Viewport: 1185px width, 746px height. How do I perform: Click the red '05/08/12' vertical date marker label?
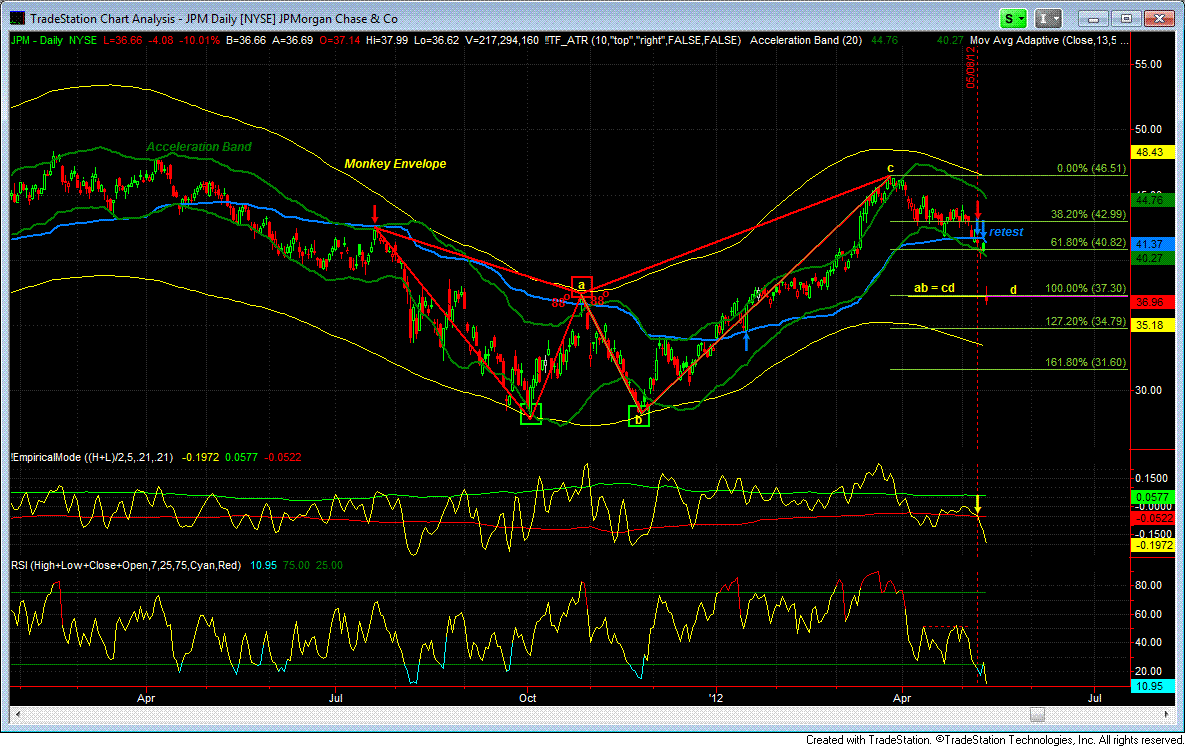(x=971, y=68)
